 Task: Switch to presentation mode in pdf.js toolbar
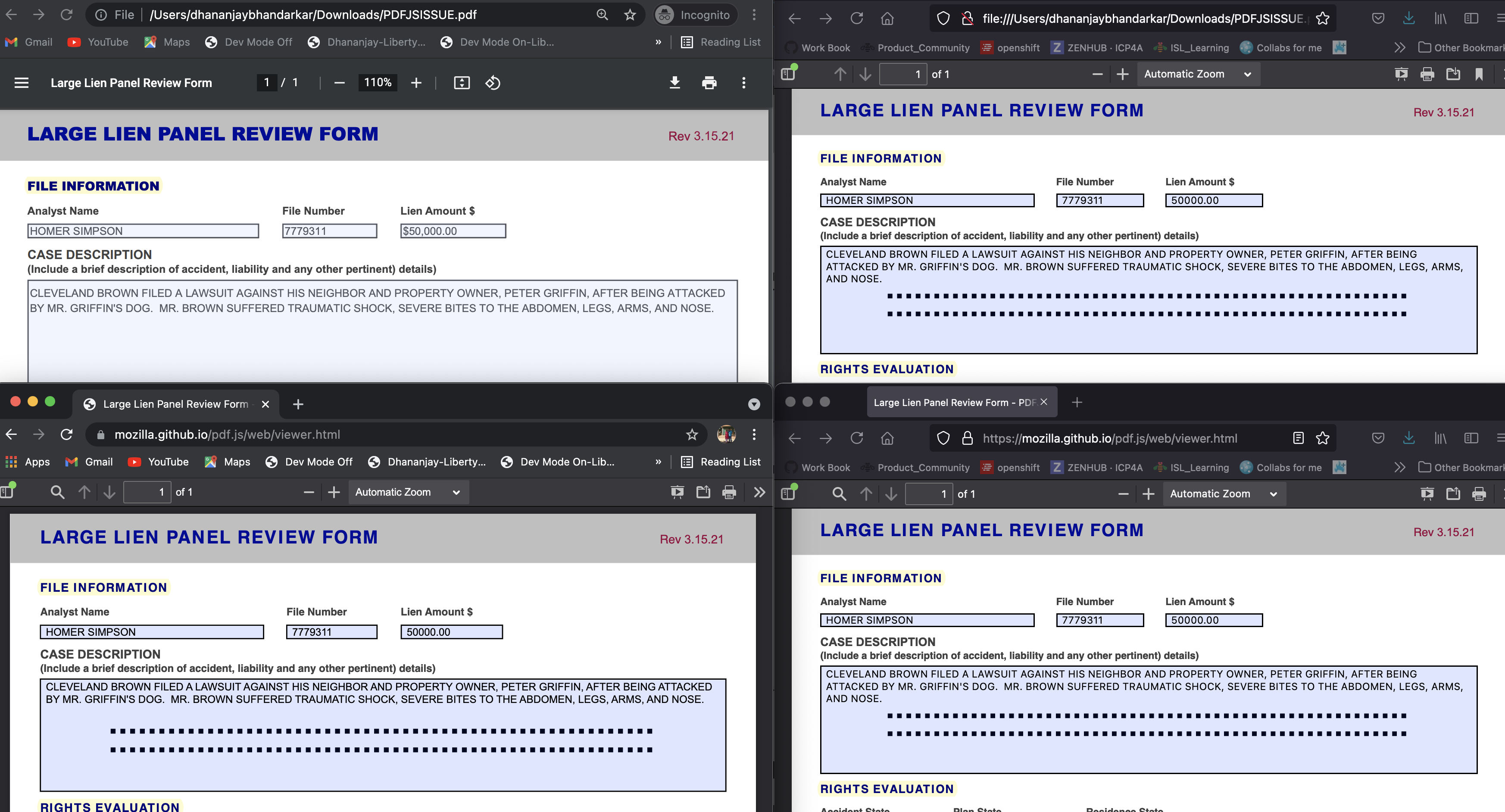point(677,492)
